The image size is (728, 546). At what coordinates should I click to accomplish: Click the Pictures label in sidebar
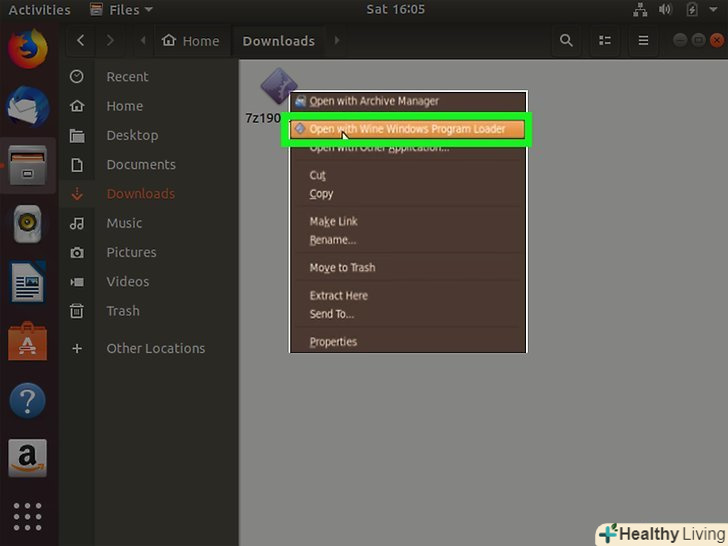tap(131, 252)
